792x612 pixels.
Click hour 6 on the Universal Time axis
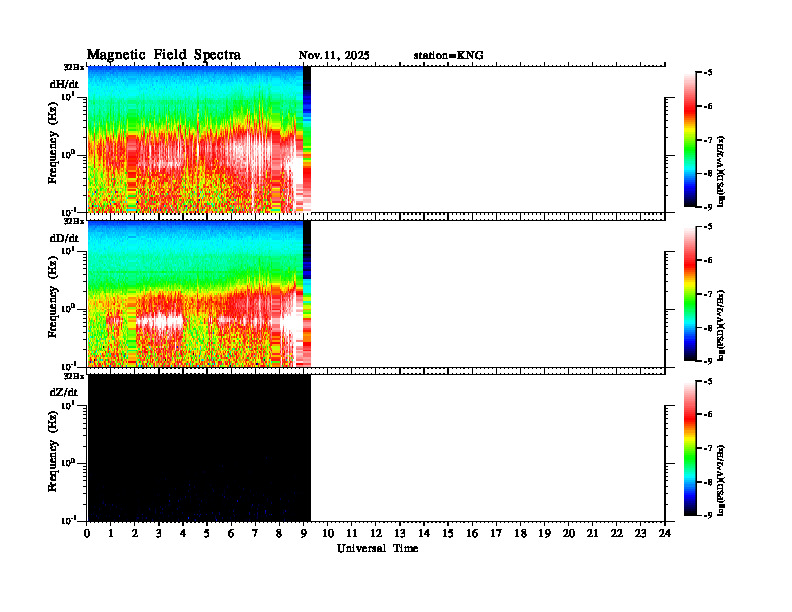pos(231,533)
